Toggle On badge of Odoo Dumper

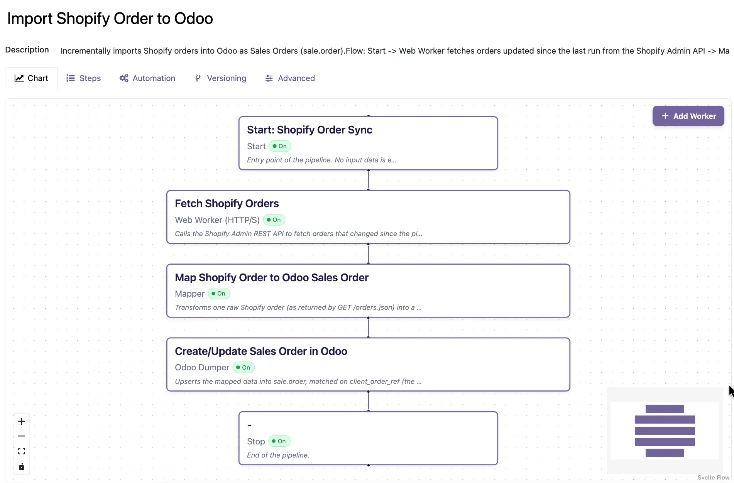[243, 367]
